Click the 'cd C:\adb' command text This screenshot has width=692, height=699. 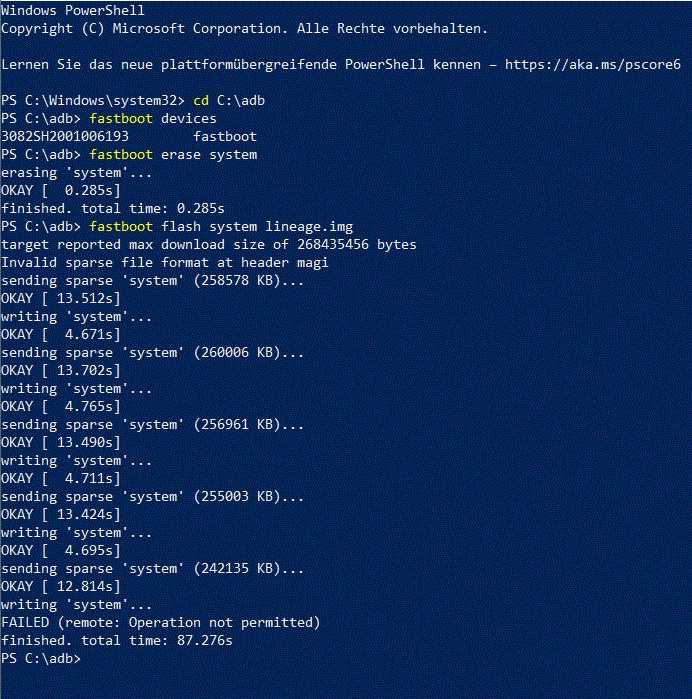[x=229, y=101]
